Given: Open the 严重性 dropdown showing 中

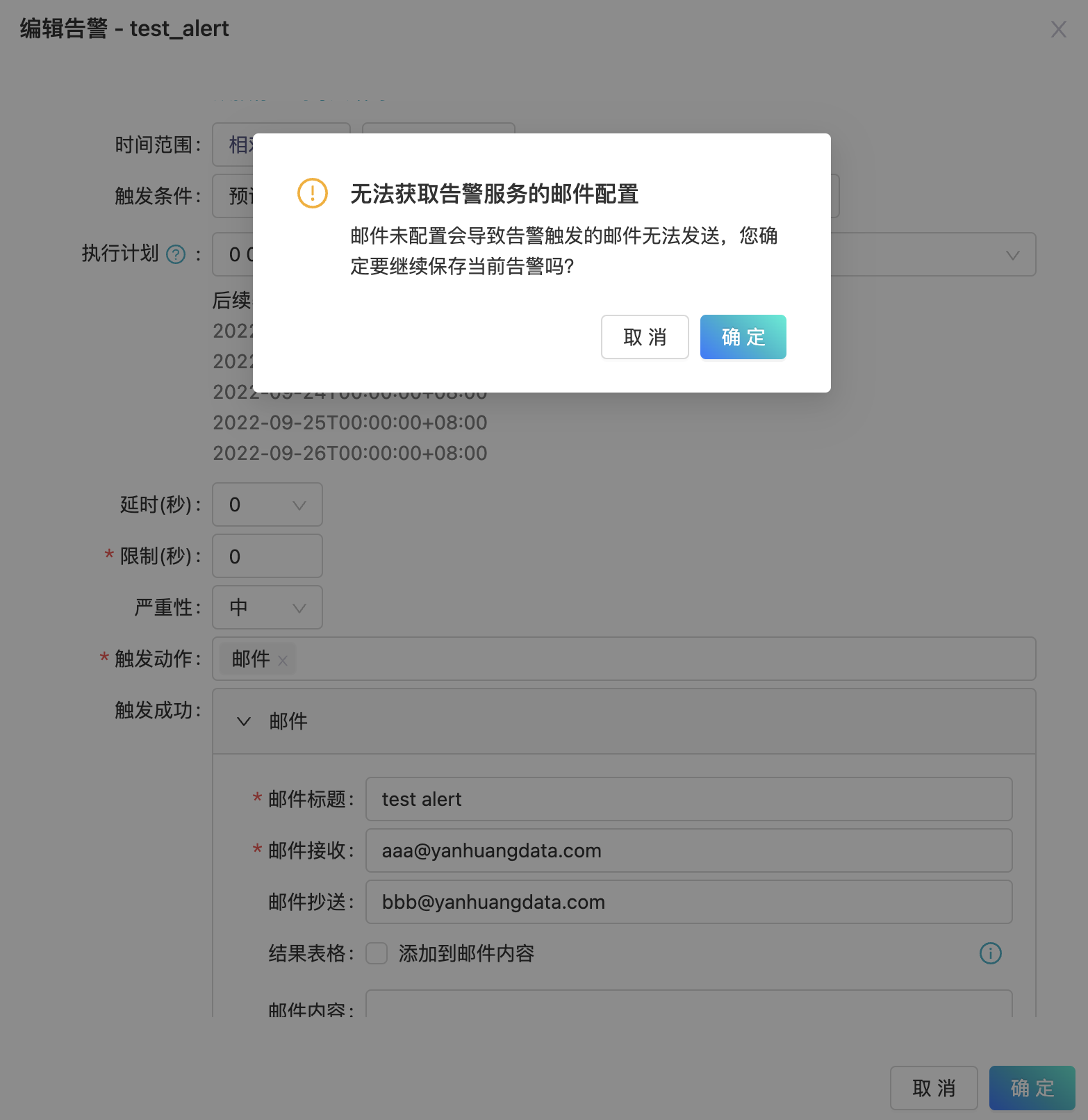Looking at the screenshot, I should point(267,607).
